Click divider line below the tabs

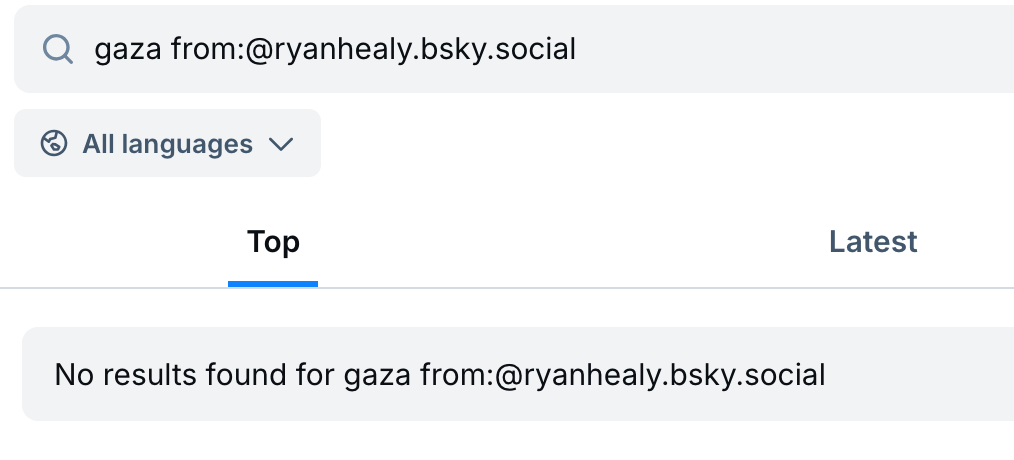click(600, 288)
